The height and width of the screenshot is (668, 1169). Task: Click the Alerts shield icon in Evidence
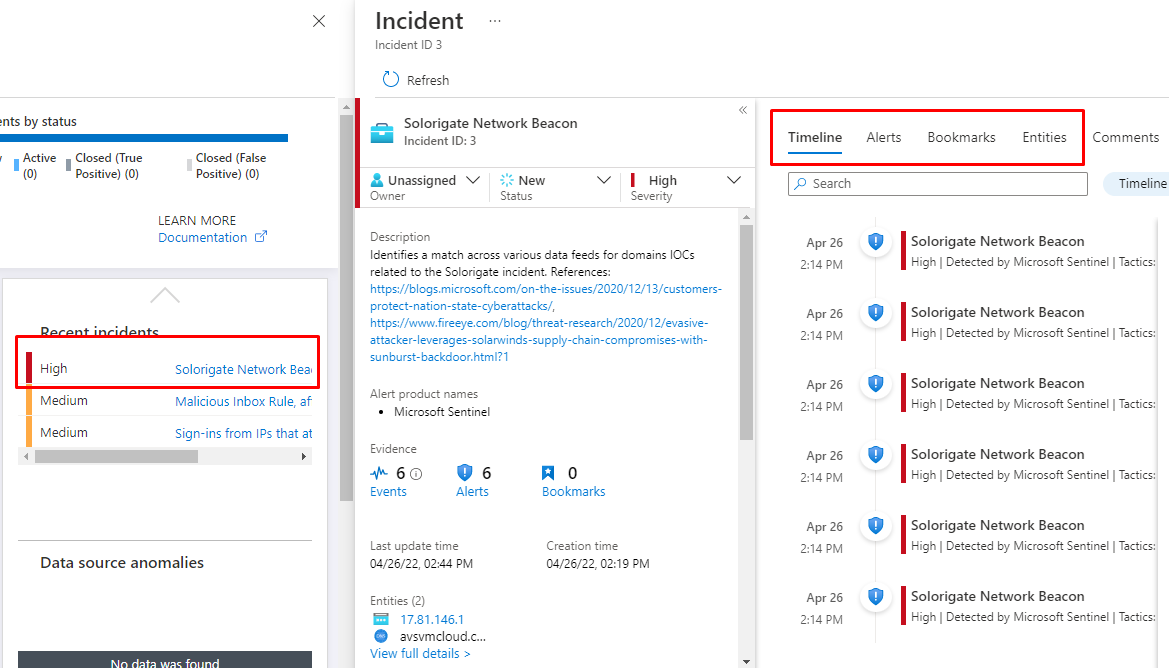coord(464,473)
